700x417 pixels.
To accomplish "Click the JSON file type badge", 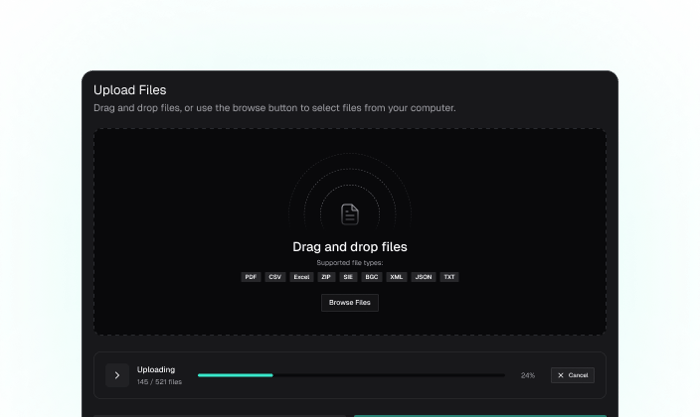I will click(x=423, y=277).
